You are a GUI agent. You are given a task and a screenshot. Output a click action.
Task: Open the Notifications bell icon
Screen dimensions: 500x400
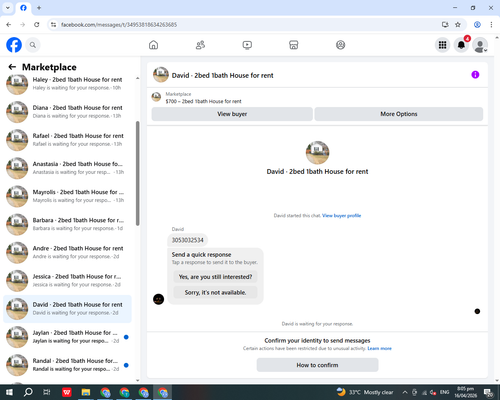click(461, 45)
